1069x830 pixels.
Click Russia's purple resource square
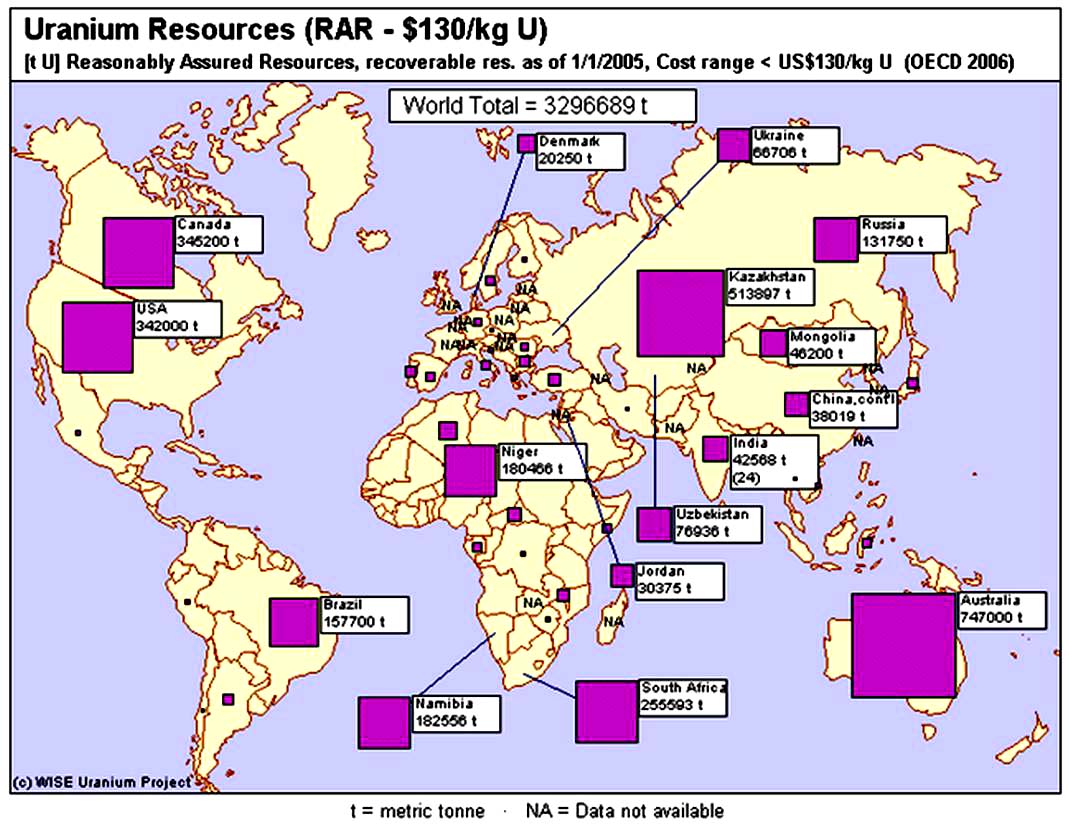pos(835,239)
